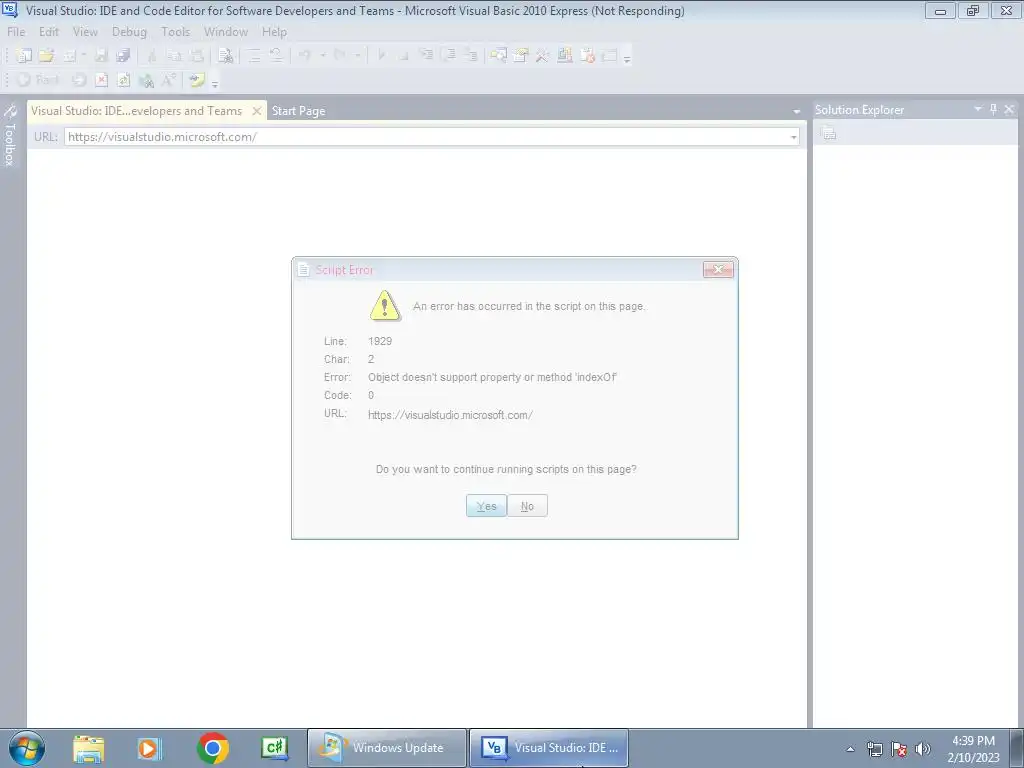Expand the Undo history dropdown arrow
Image resolution: width=1024 pixels, height=768 pixels.
(323, 56)
